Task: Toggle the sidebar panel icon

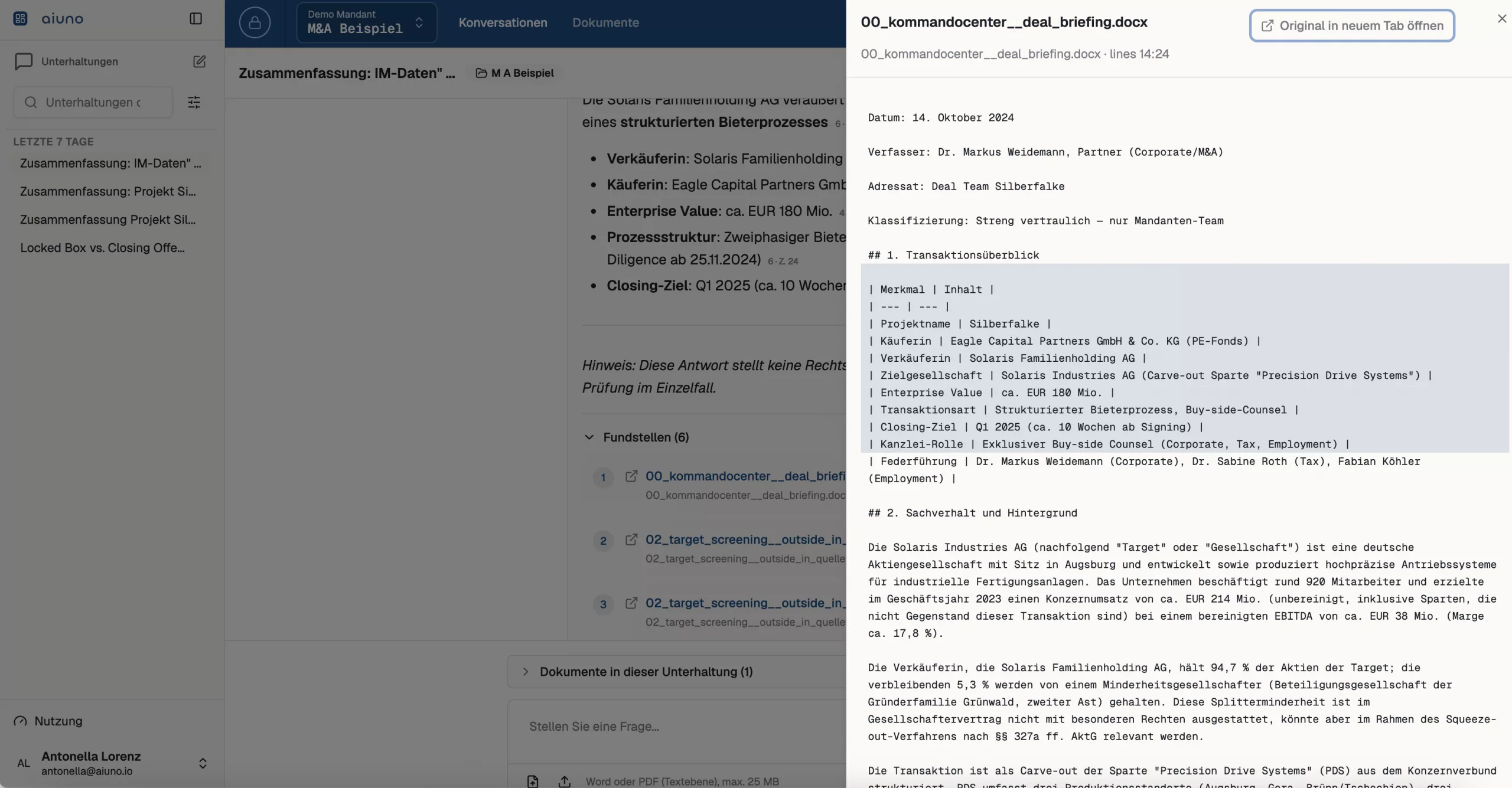Action: click(x=195, y=19)
